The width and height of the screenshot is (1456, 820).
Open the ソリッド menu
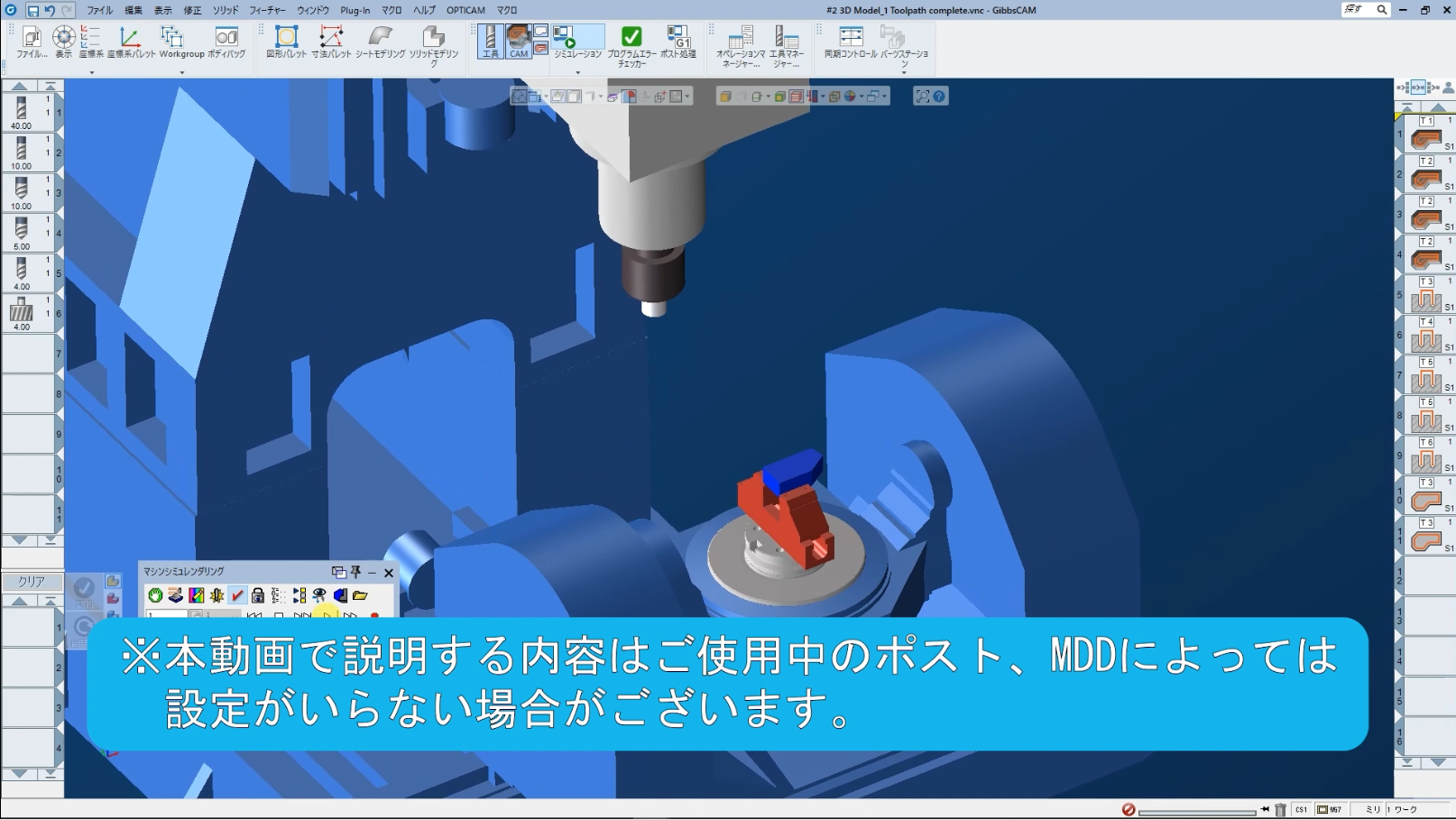(x=226, y=10)
